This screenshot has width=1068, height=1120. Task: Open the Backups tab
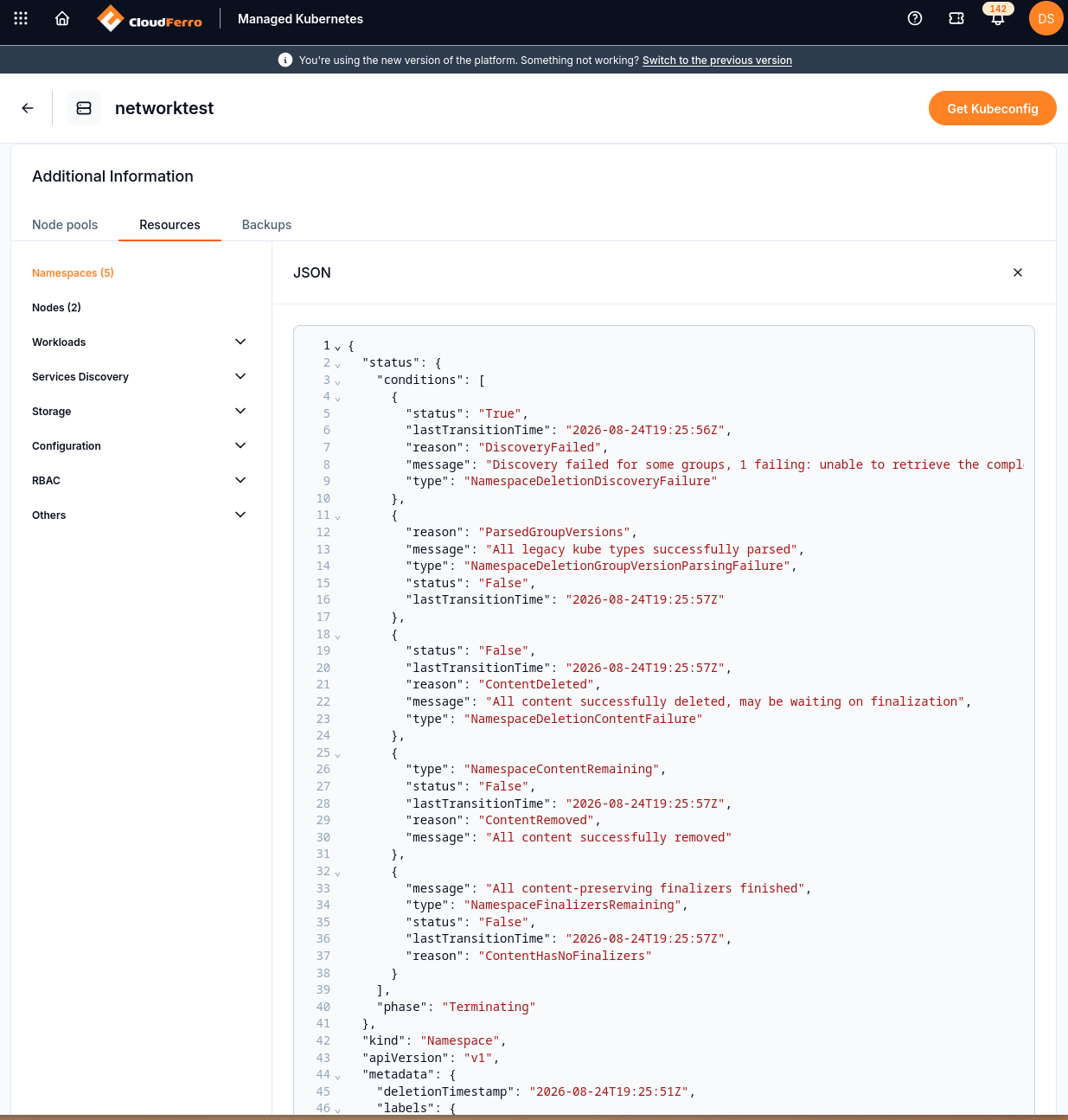266,225
